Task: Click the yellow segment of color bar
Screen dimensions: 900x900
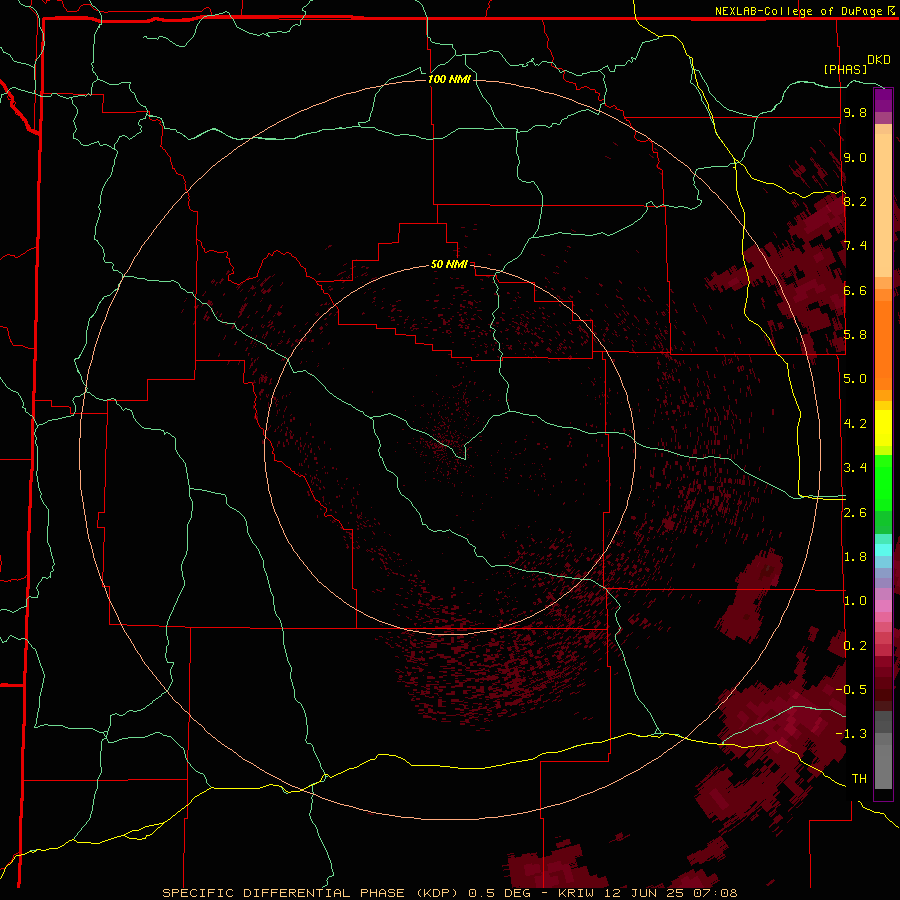Action: pyautogui.click(x=883, y=428)
